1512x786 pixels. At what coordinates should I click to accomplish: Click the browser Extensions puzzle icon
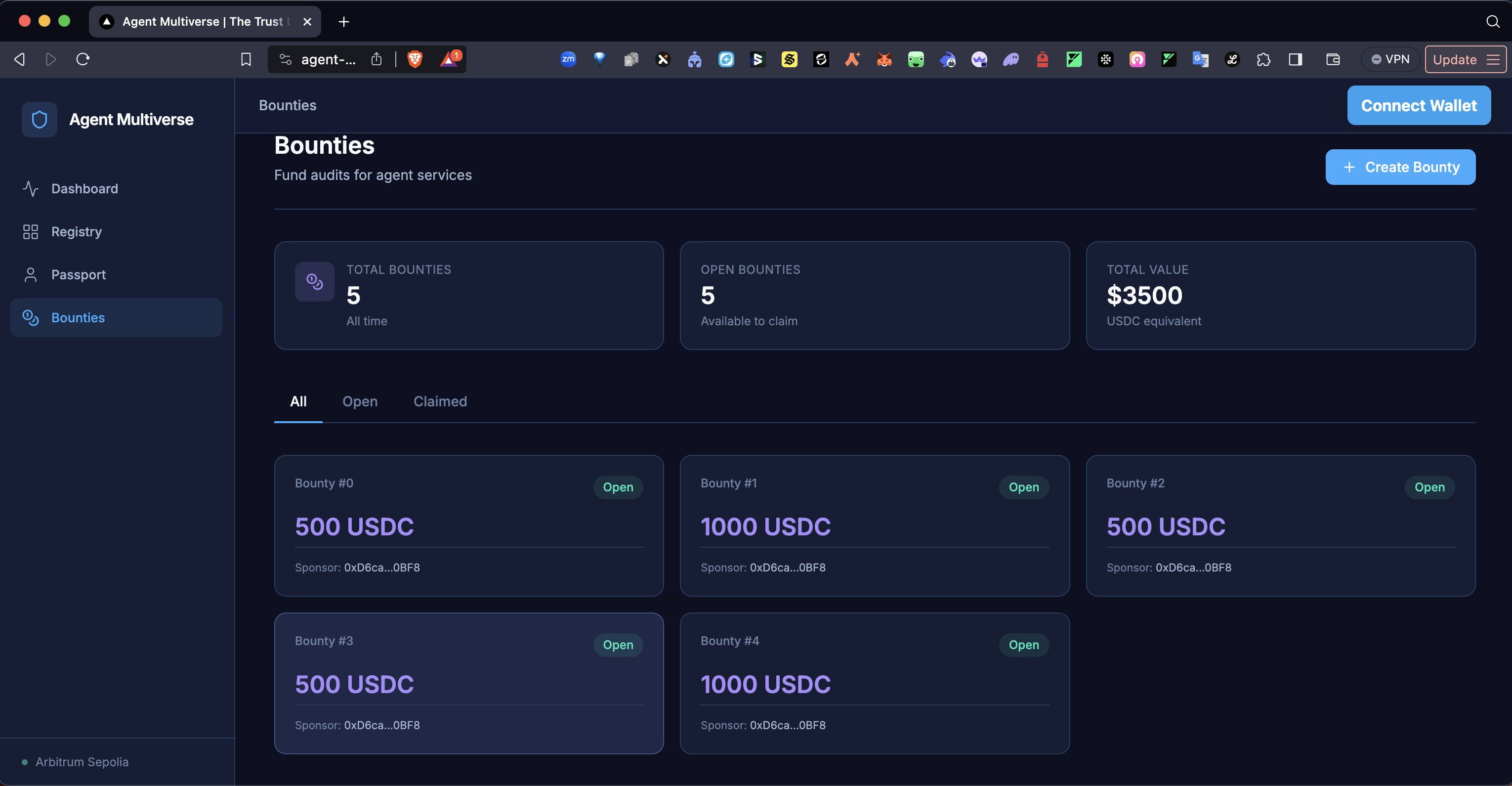[x=1263, y=59]
